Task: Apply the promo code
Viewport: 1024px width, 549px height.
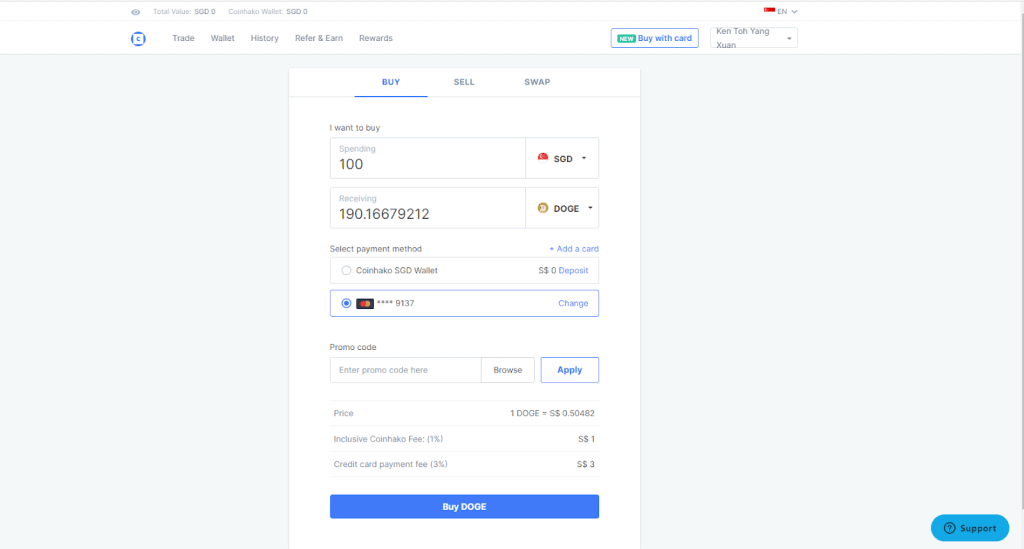Action: [x=569, y=370]
